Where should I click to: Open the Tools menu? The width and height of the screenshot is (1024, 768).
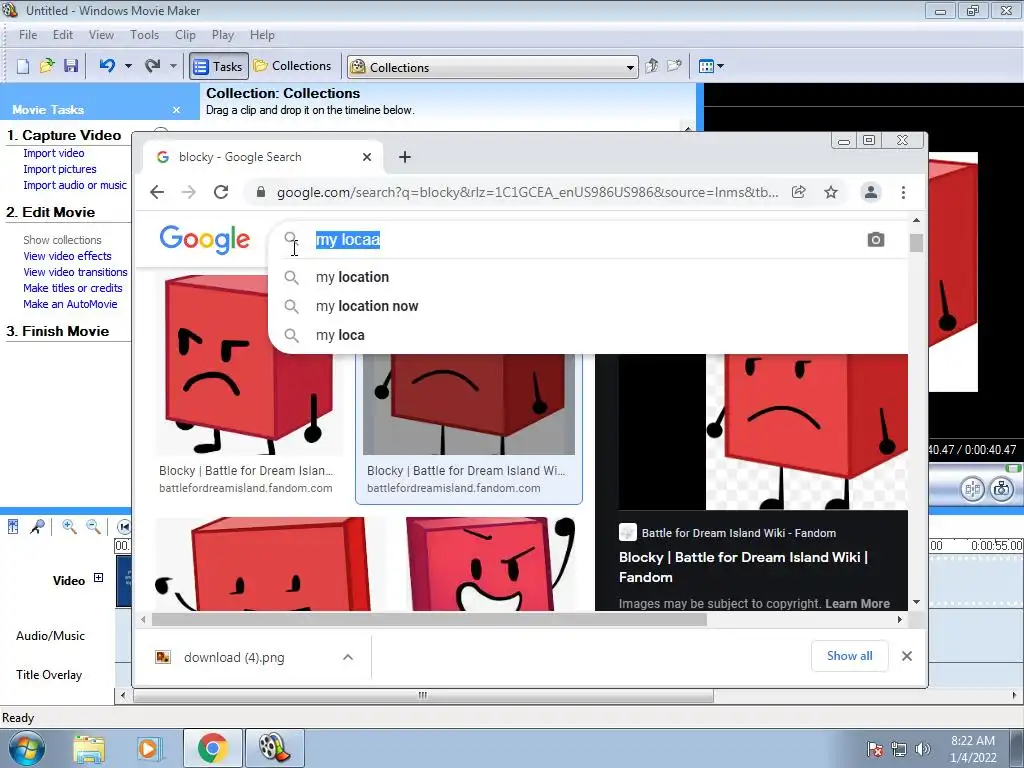[x=144, y=35]
